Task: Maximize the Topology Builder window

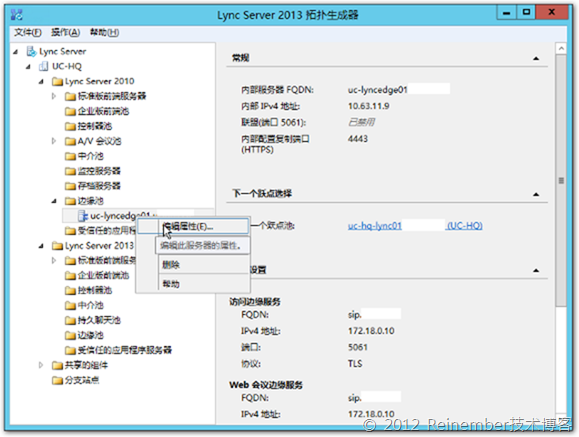Action: (526, 13)
